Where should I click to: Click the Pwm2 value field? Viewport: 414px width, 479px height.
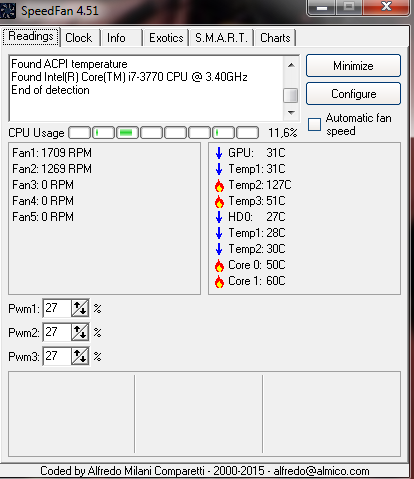57,332
